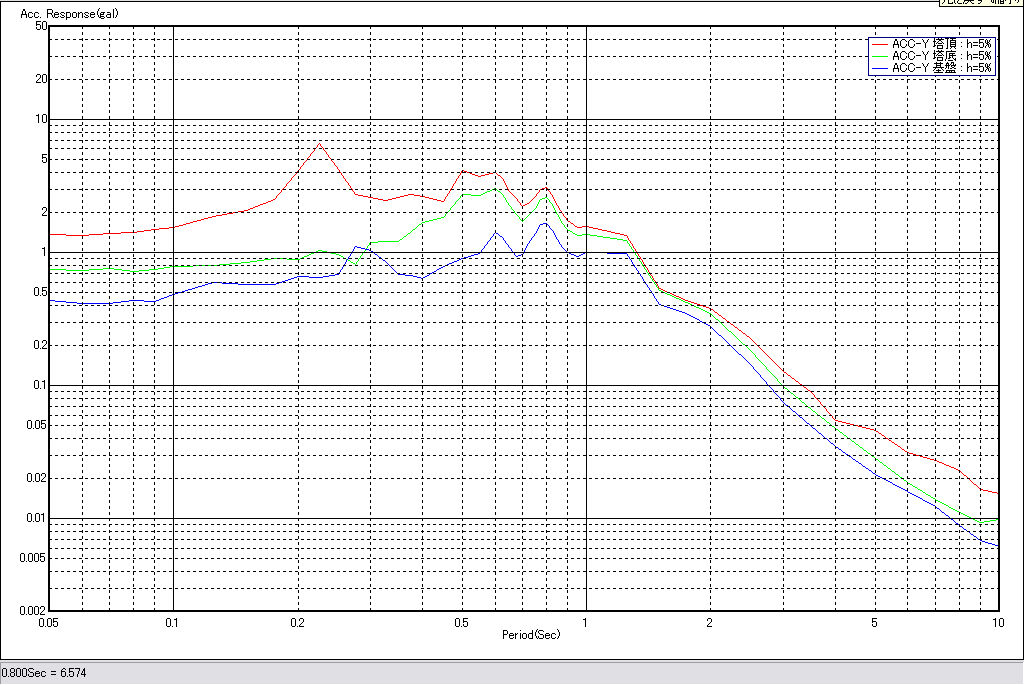Click the 0.05 label on the horizontal period axis
The width and height of the screenshot is (1024, 685).
(47, 623)
